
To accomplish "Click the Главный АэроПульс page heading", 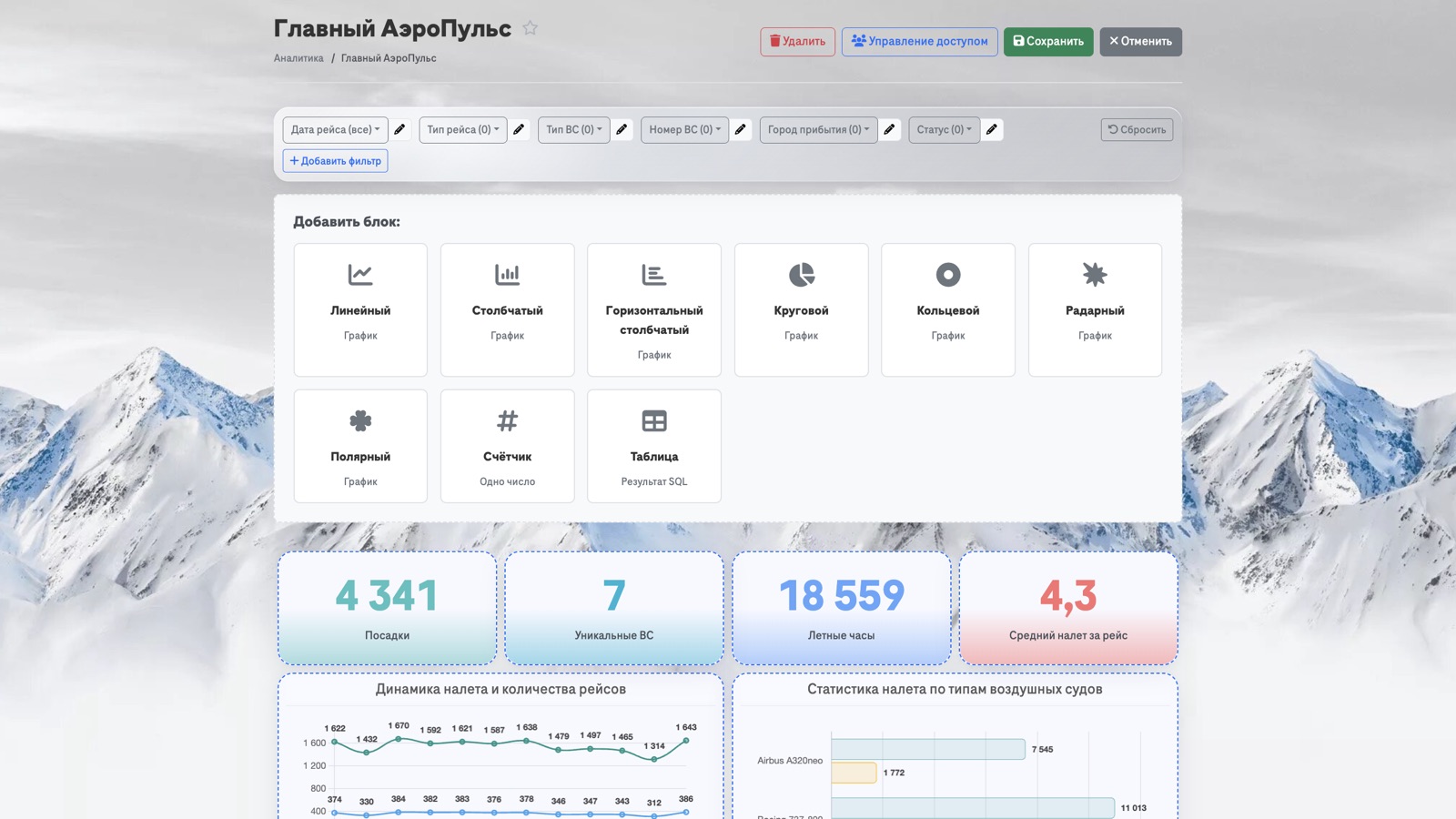I will pyautogui.click(x=392, y=28).
